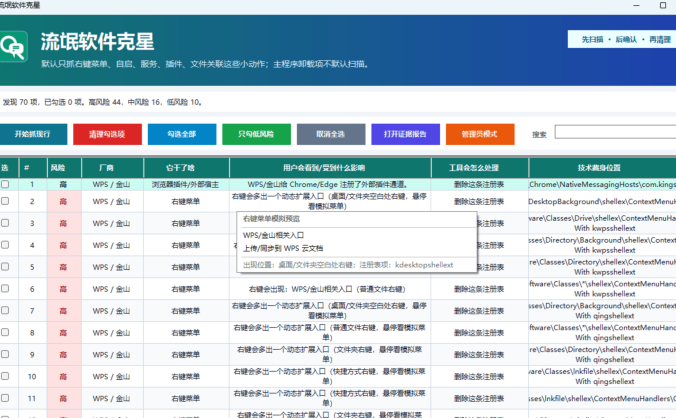This screenshot has height=418, width=676.
Task: Click the 工具会怎么处理 column header
Action: click(479, 168)
